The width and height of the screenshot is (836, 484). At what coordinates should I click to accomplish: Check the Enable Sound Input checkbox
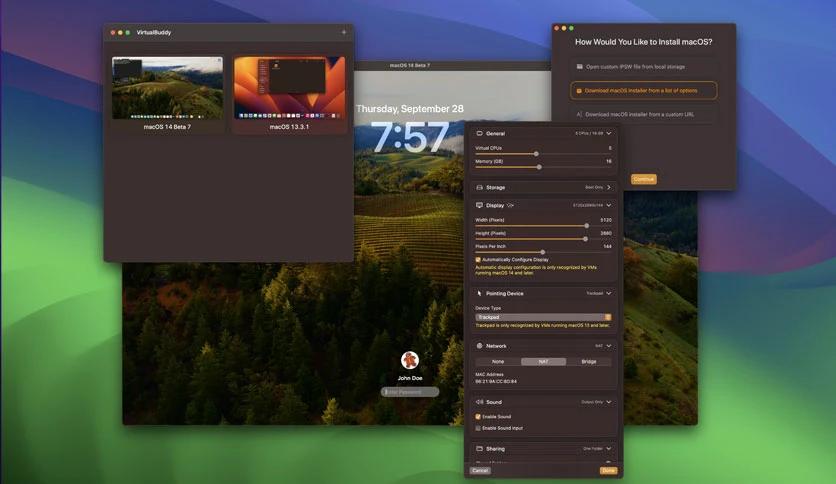(478, 428)
